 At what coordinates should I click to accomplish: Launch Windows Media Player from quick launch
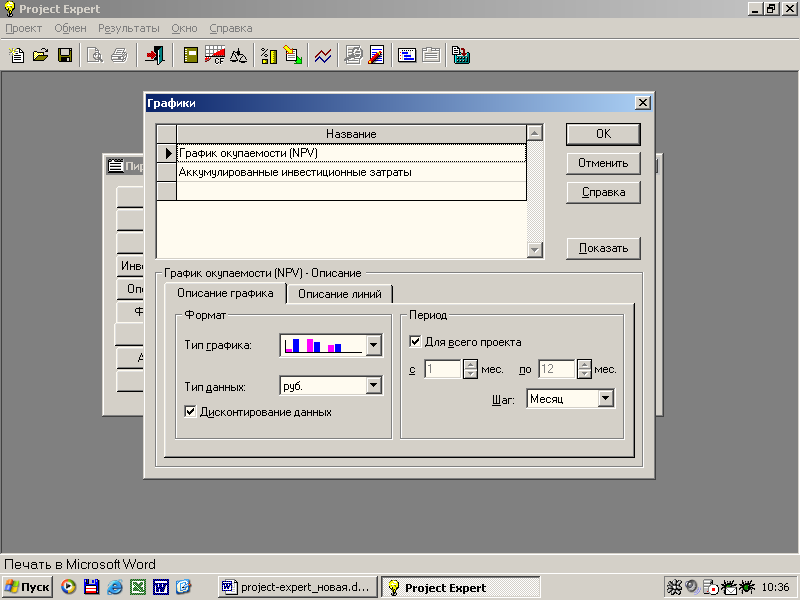tap(68, 587)
